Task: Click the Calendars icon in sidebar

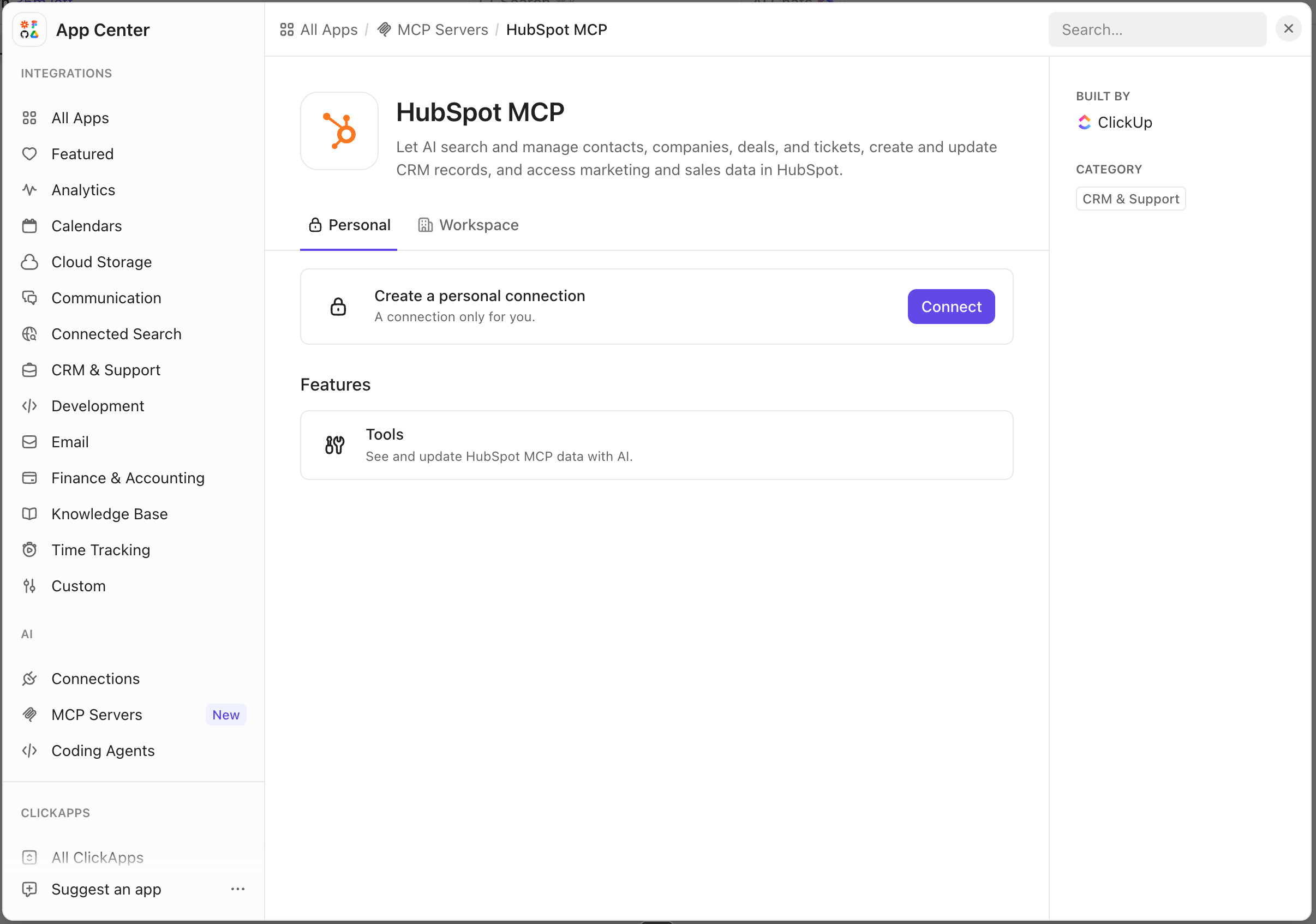Action: coord(29,226)
